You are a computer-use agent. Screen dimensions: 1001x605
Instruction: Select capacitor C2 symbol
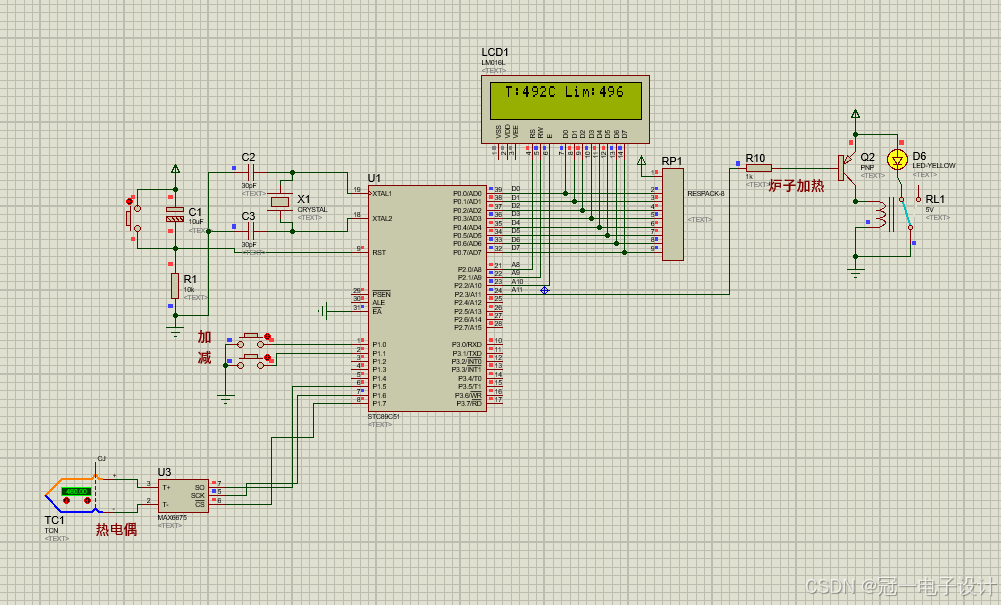point(250,172)
